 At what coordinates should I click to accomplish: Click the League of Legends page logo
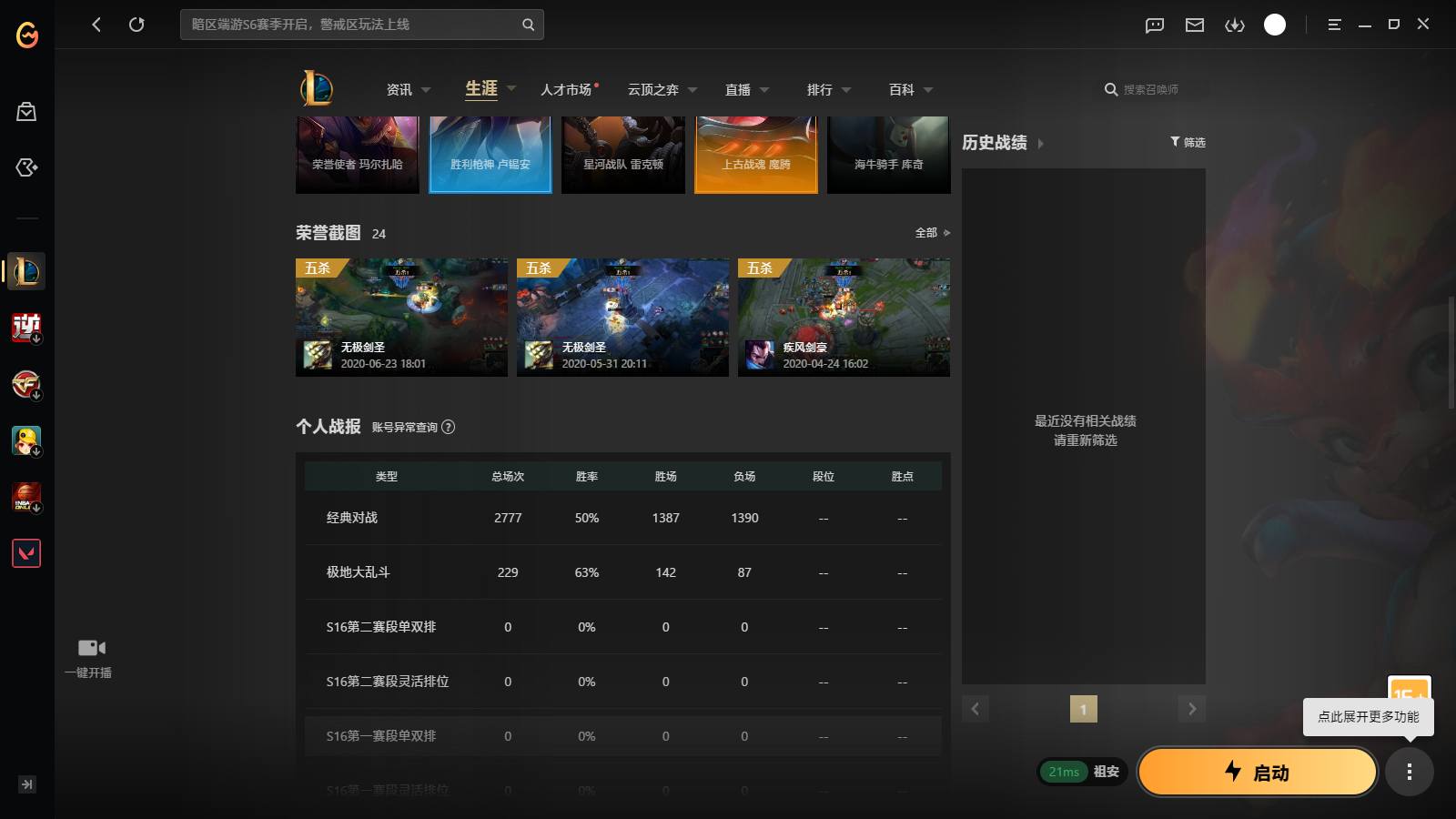317,88
